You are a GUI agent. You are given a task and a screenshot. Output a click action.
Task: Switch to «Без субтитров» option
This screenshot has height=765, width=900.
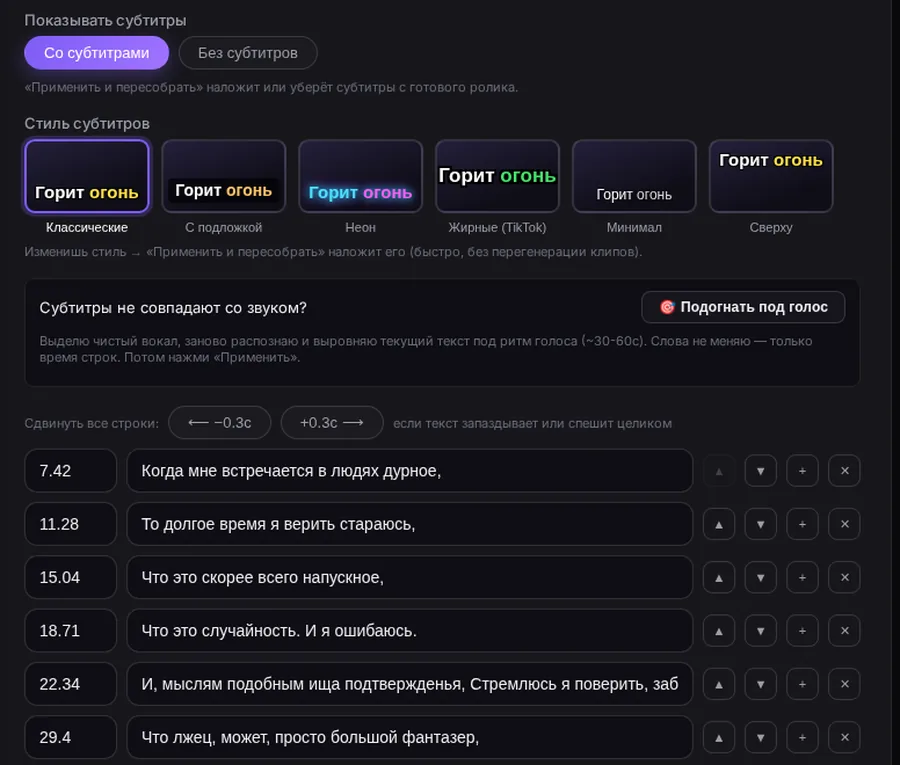tap(248, 53)
